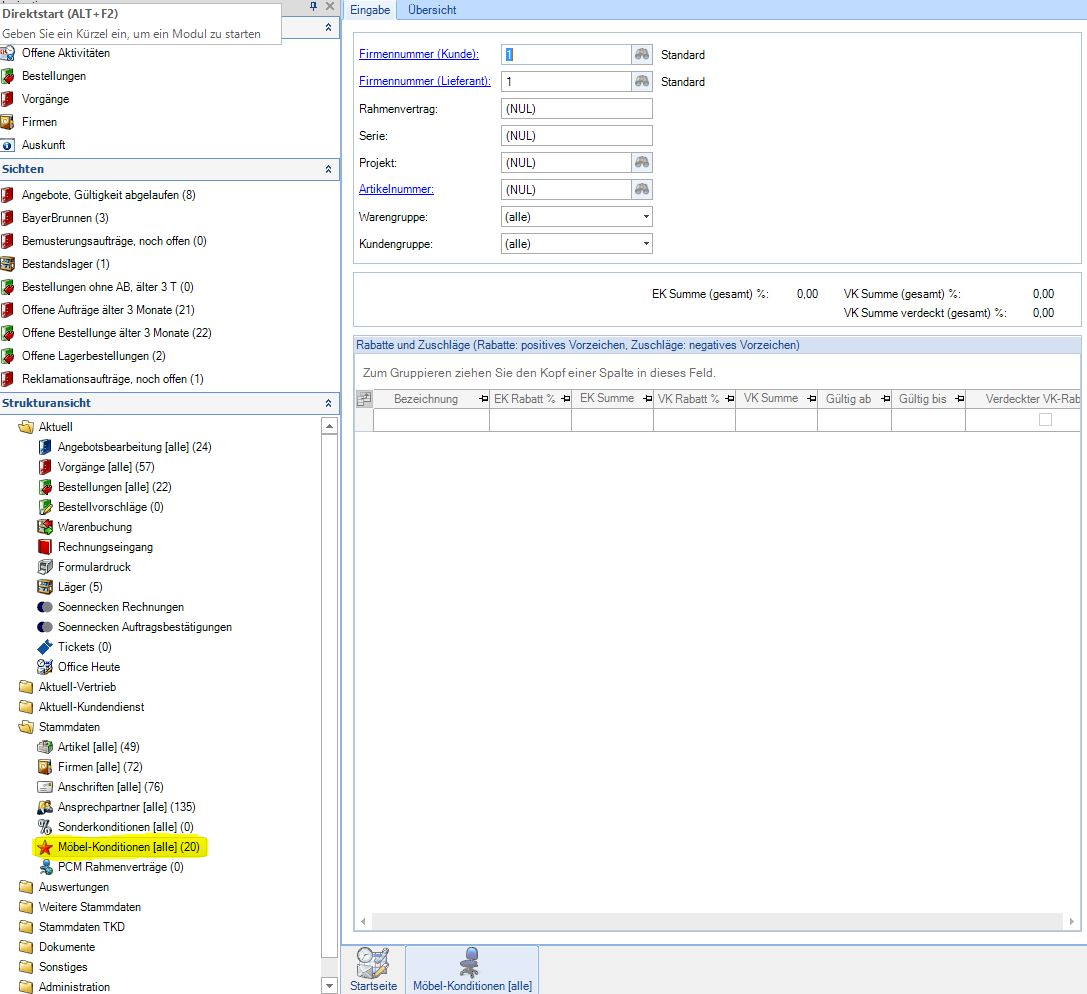The image size is (1087, 994).
Task: Open Rechnungseingang icon in Aktuell folder
Action: 45,547
